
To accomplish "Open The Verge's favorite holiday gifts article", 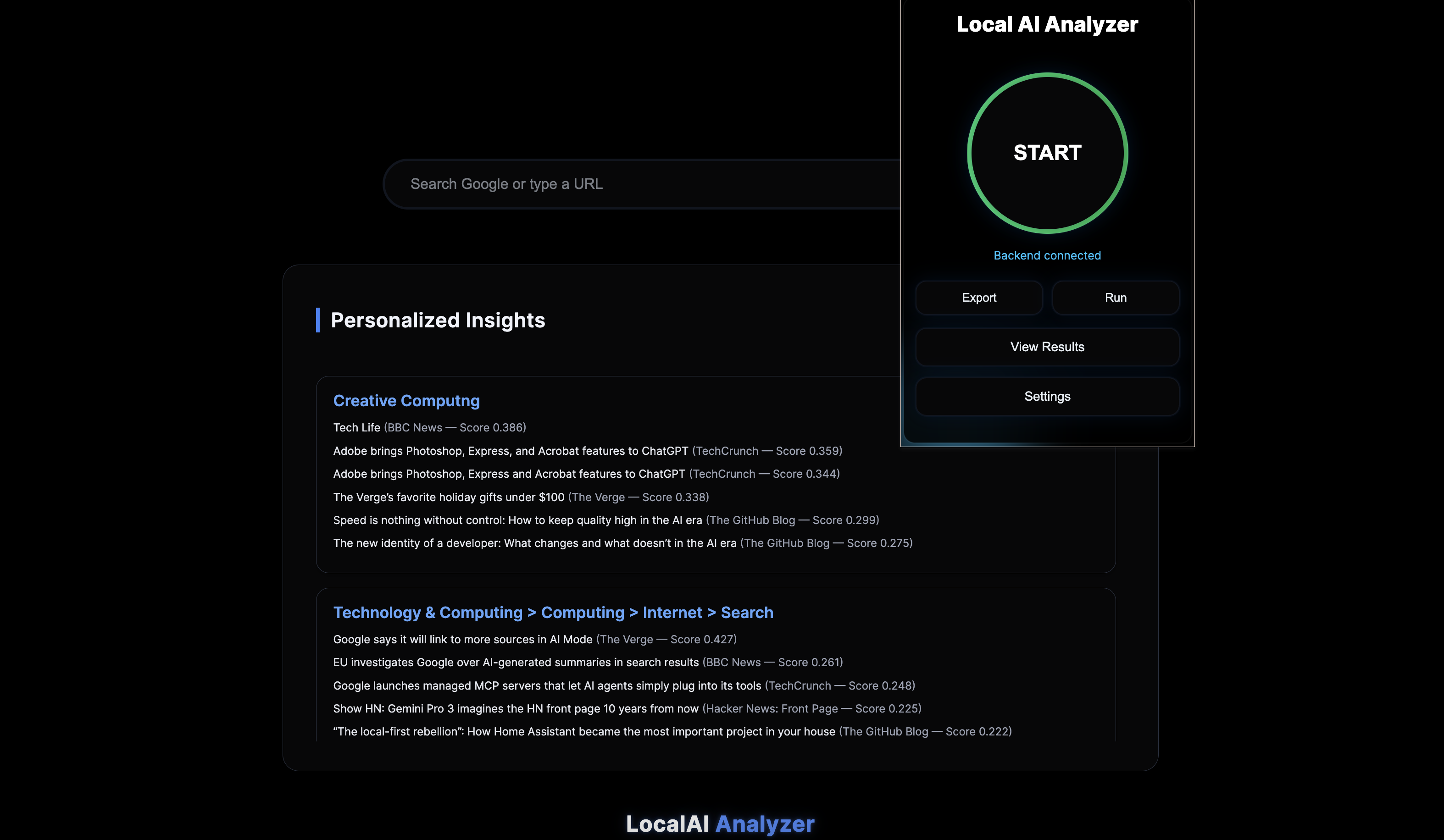I will click(x=449, y=497).
